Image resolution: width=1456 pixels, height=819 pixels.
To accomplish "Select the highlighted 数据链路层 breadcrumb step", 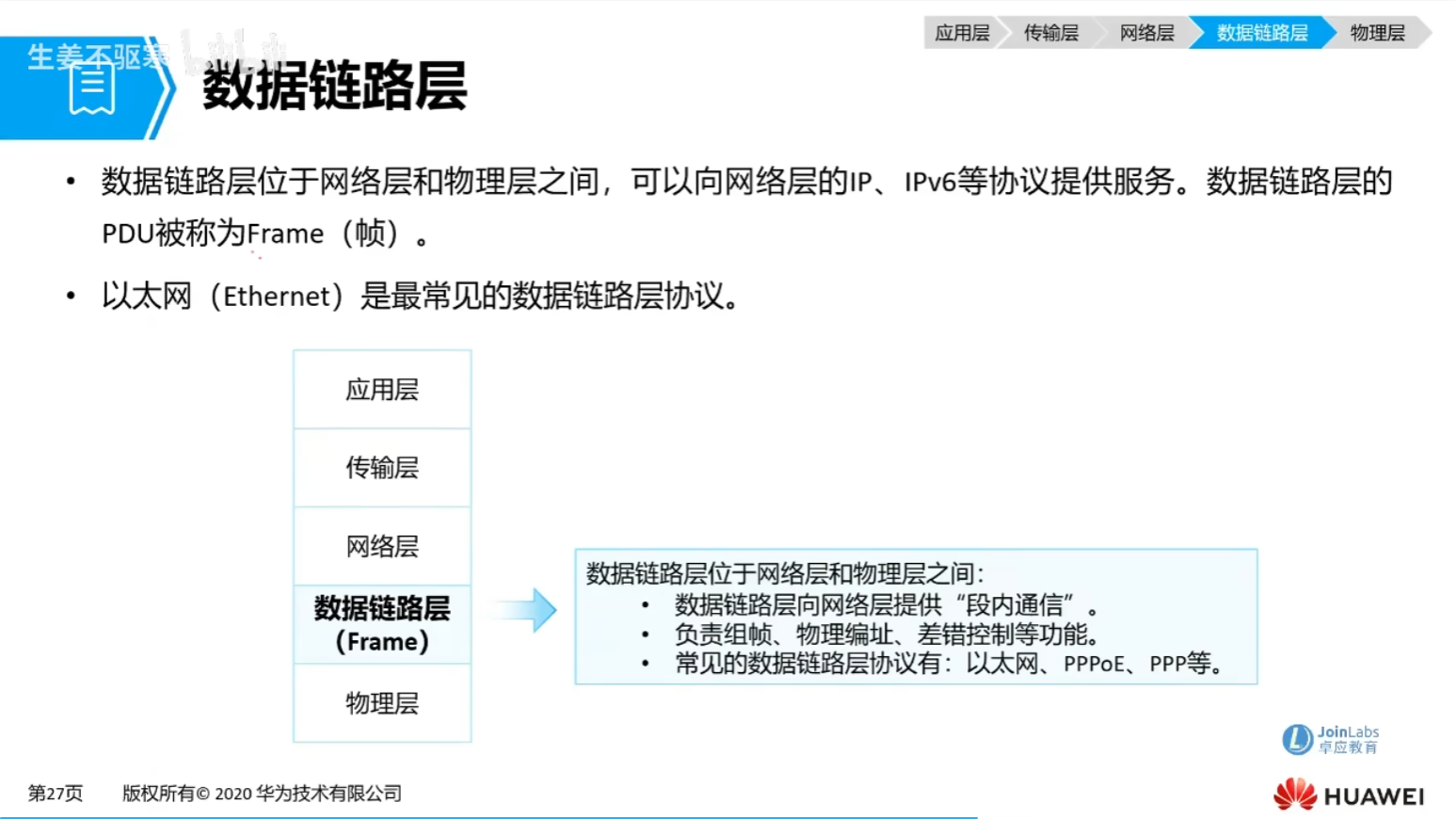I will 1262,33.
